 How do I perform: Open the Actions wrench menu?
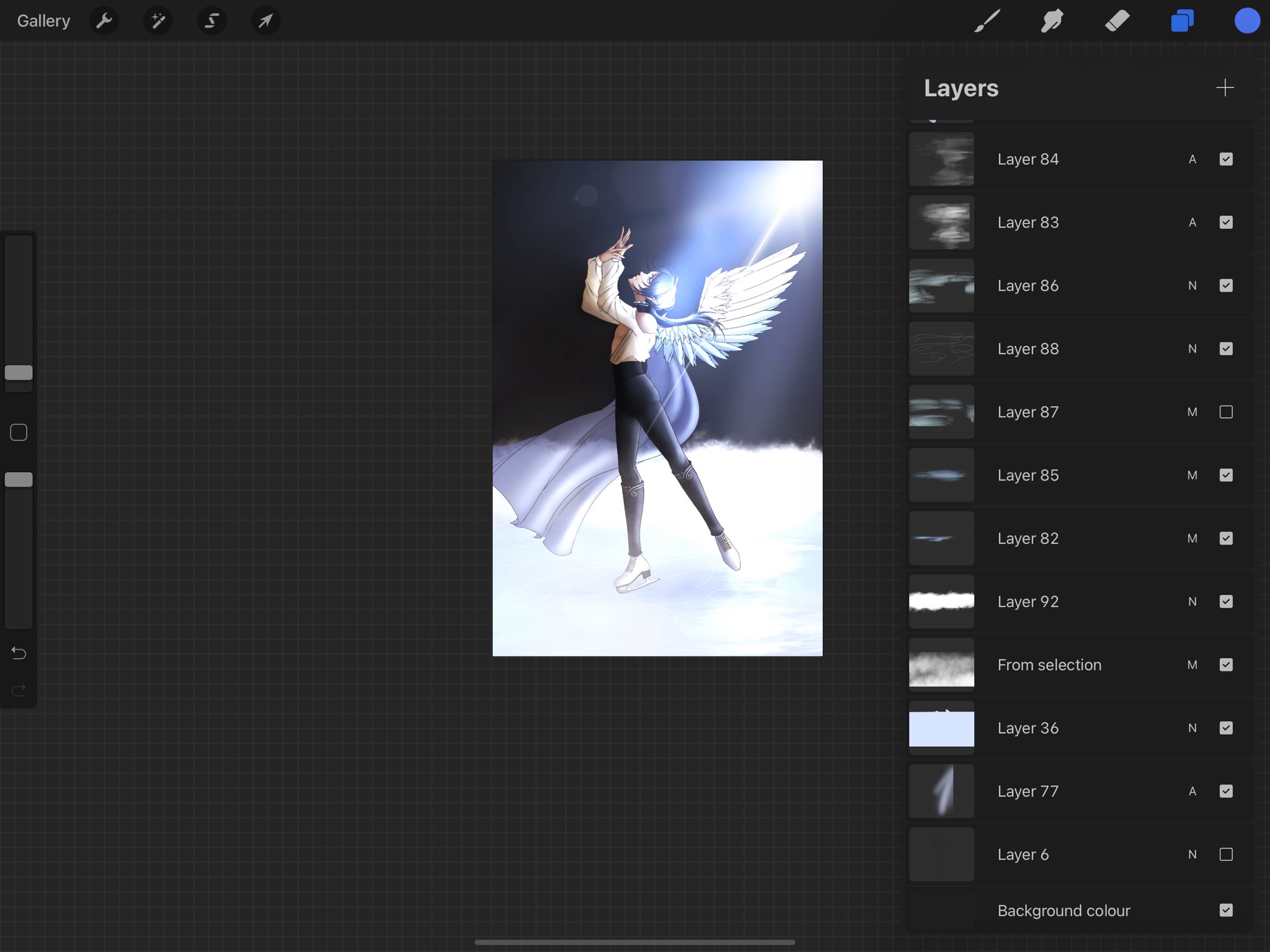(x=104, y=21)
